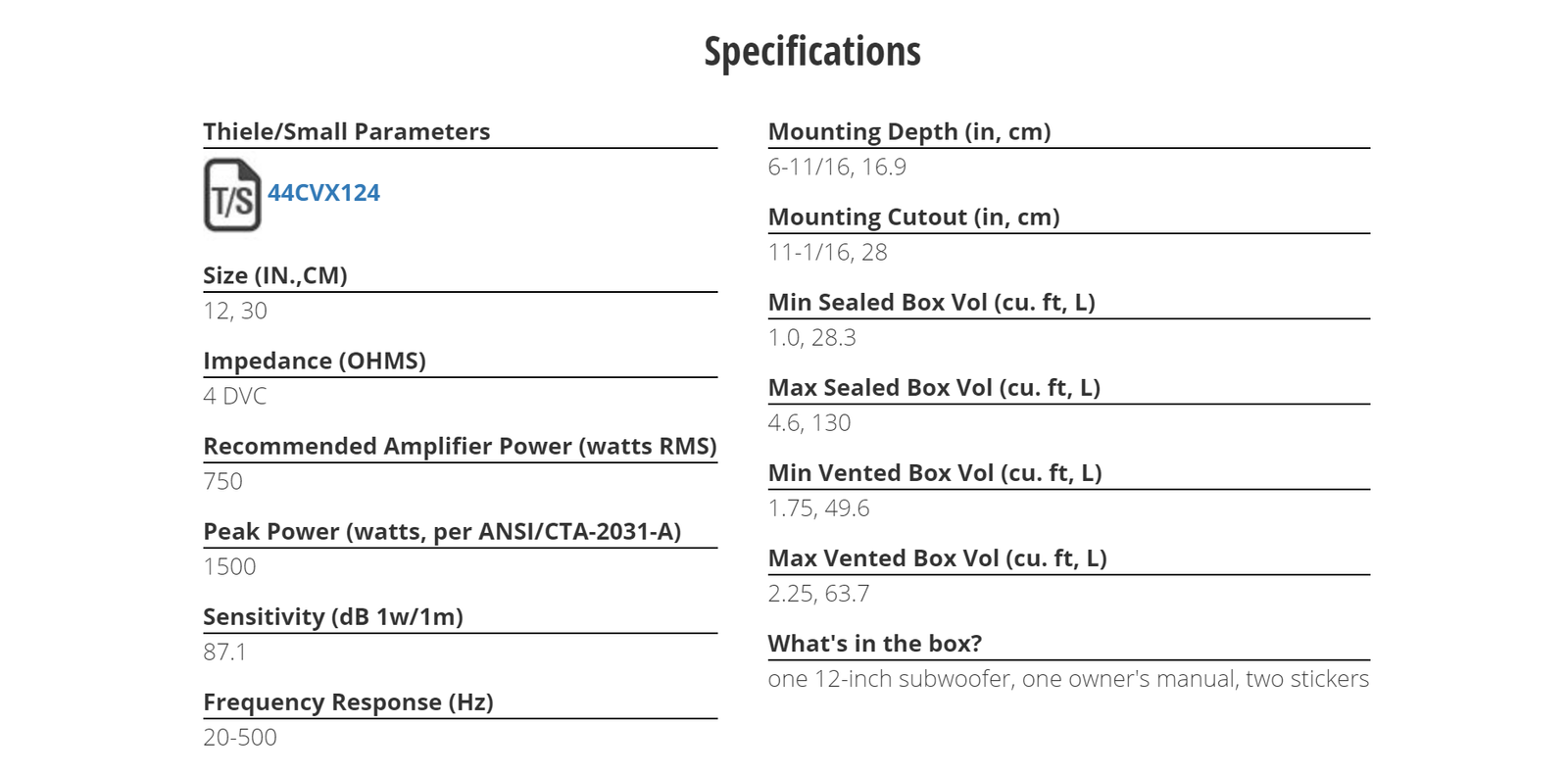Click the 87.1 sensitivity value
Screen dimensions: 1568x773
click(224, 652)
